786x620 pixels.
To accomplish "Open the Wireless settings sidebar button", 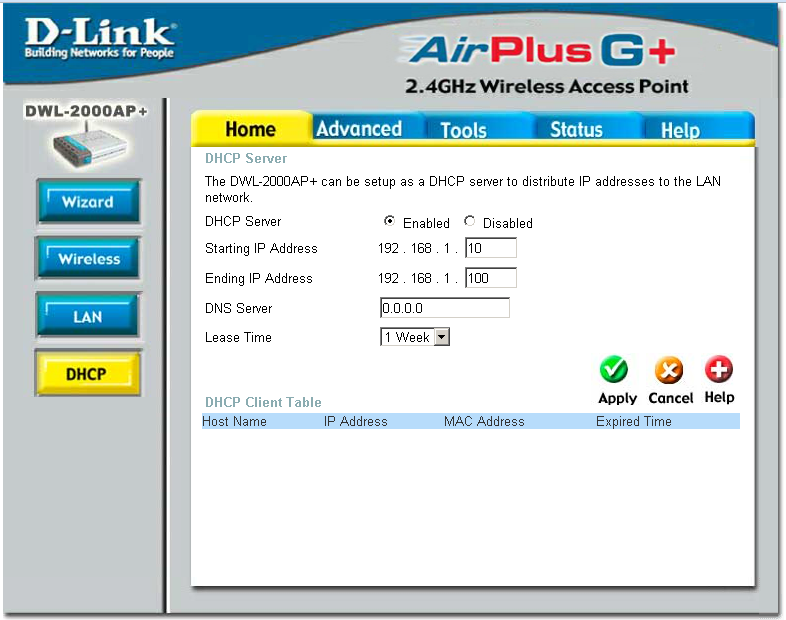I will (x=88, y=259).
